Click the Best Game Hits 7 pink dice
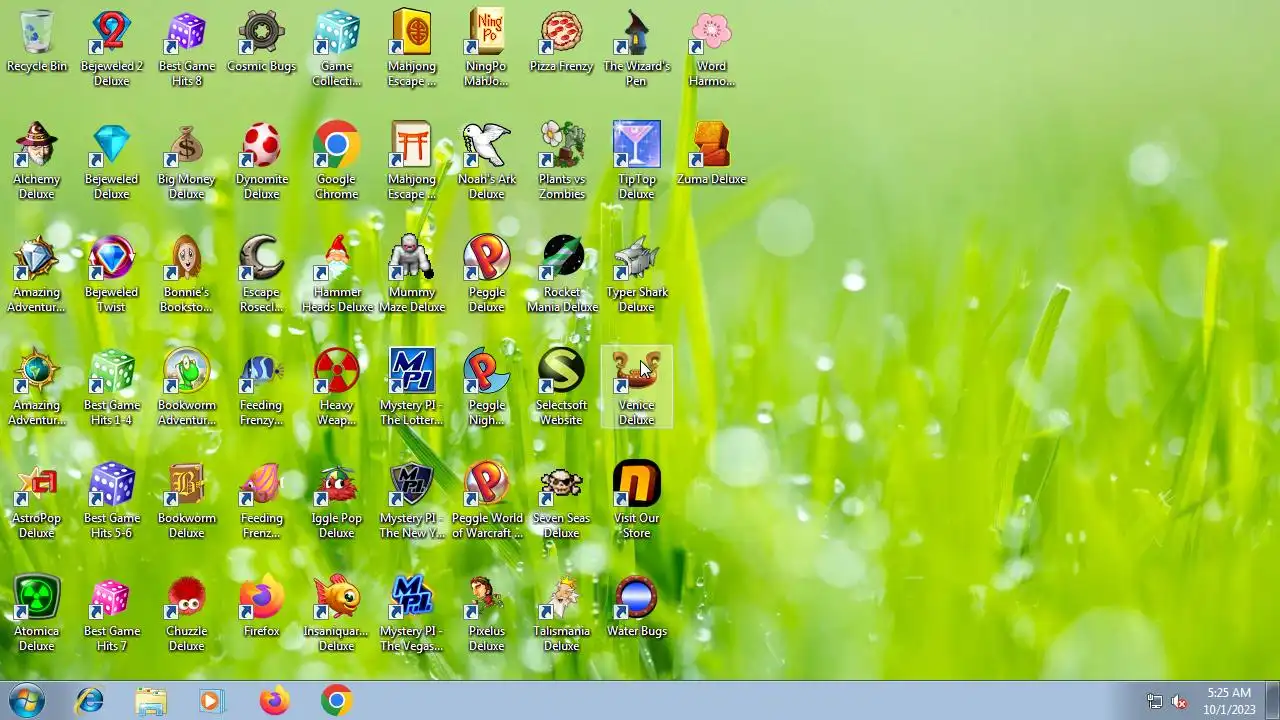Screen dimensions: 1280x720 tap(111, 597)
